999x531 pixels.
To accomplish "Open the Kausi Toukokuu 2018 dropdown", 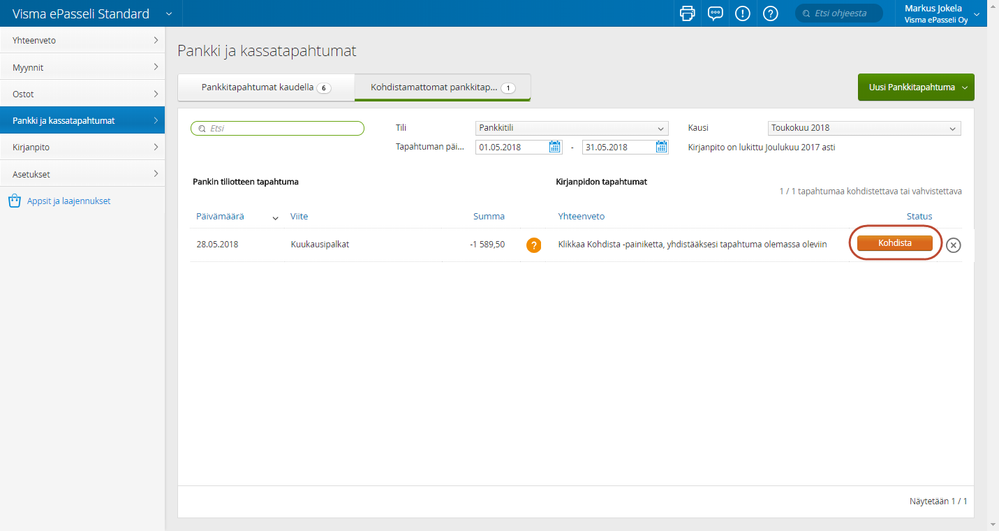I will click(863, 128).
